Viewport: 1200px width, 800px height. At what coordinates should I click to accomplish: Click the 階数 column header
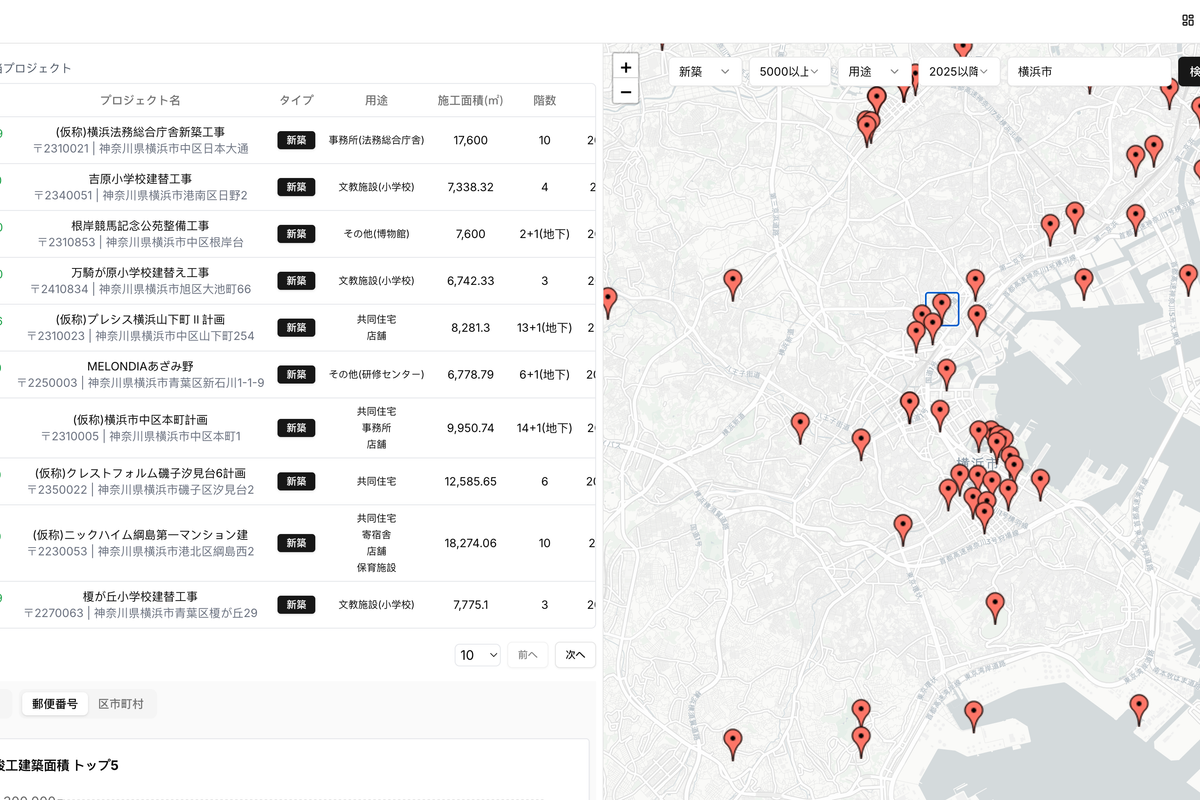click(544, 100)
